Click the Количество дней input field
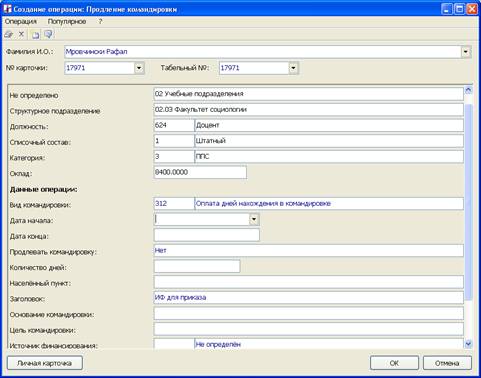 coord(197,266)
